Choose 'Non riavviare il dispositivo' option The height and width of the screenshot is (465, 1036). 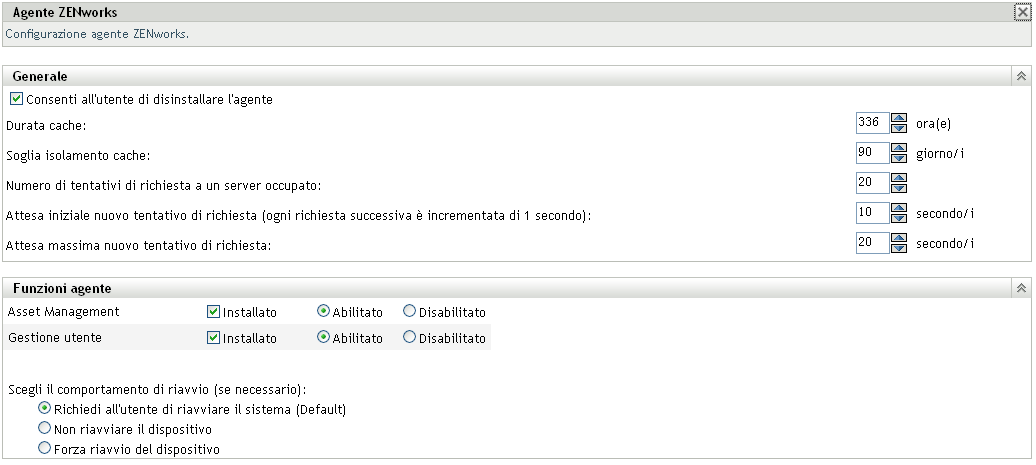(x=44, y=429)
